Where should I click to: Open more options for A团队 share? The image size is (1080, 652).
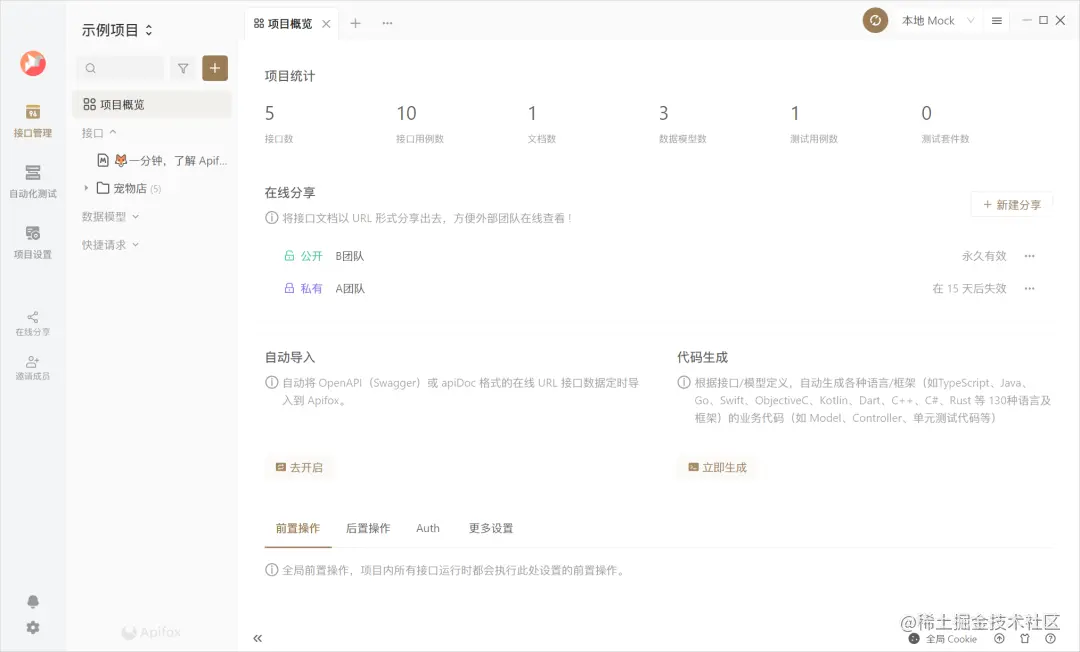pyautogui.click(x=1029, y=288)
